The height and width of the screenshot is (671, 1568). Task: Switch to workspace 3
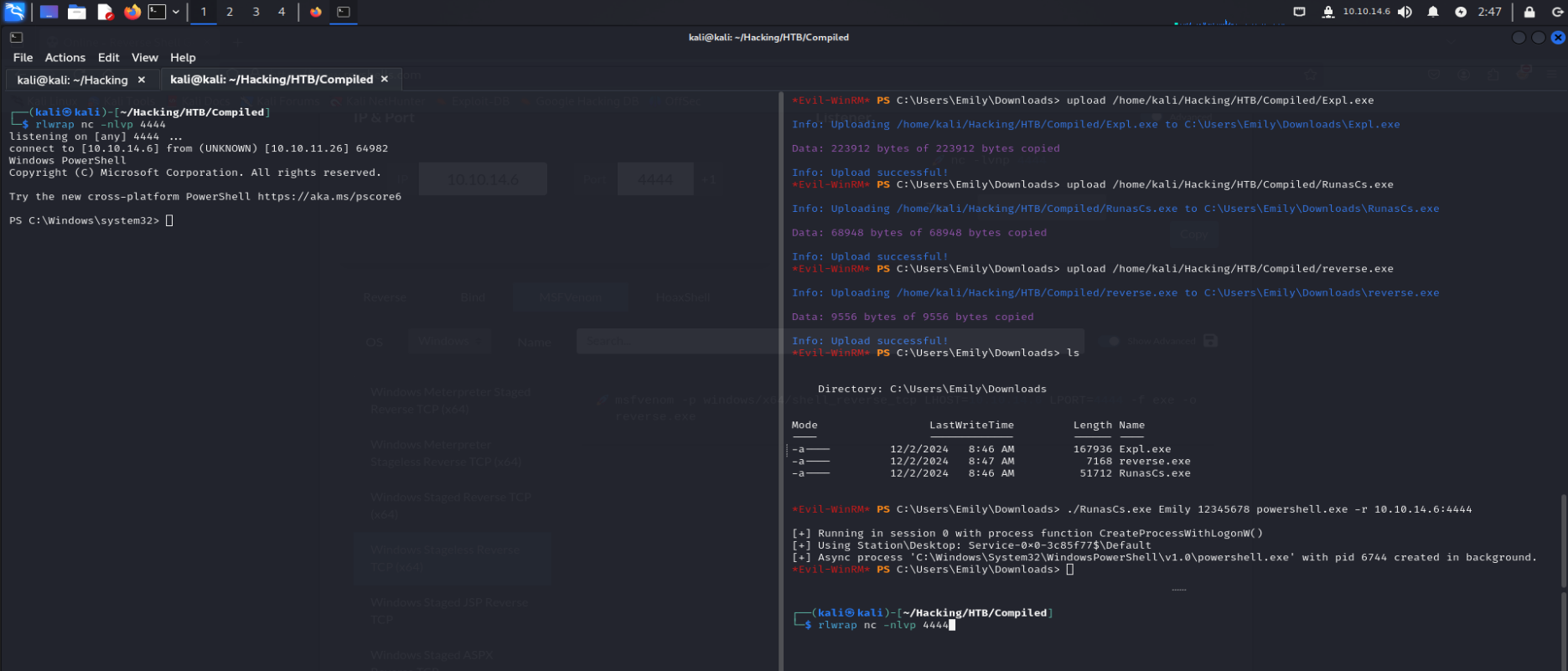click(256, 12)
